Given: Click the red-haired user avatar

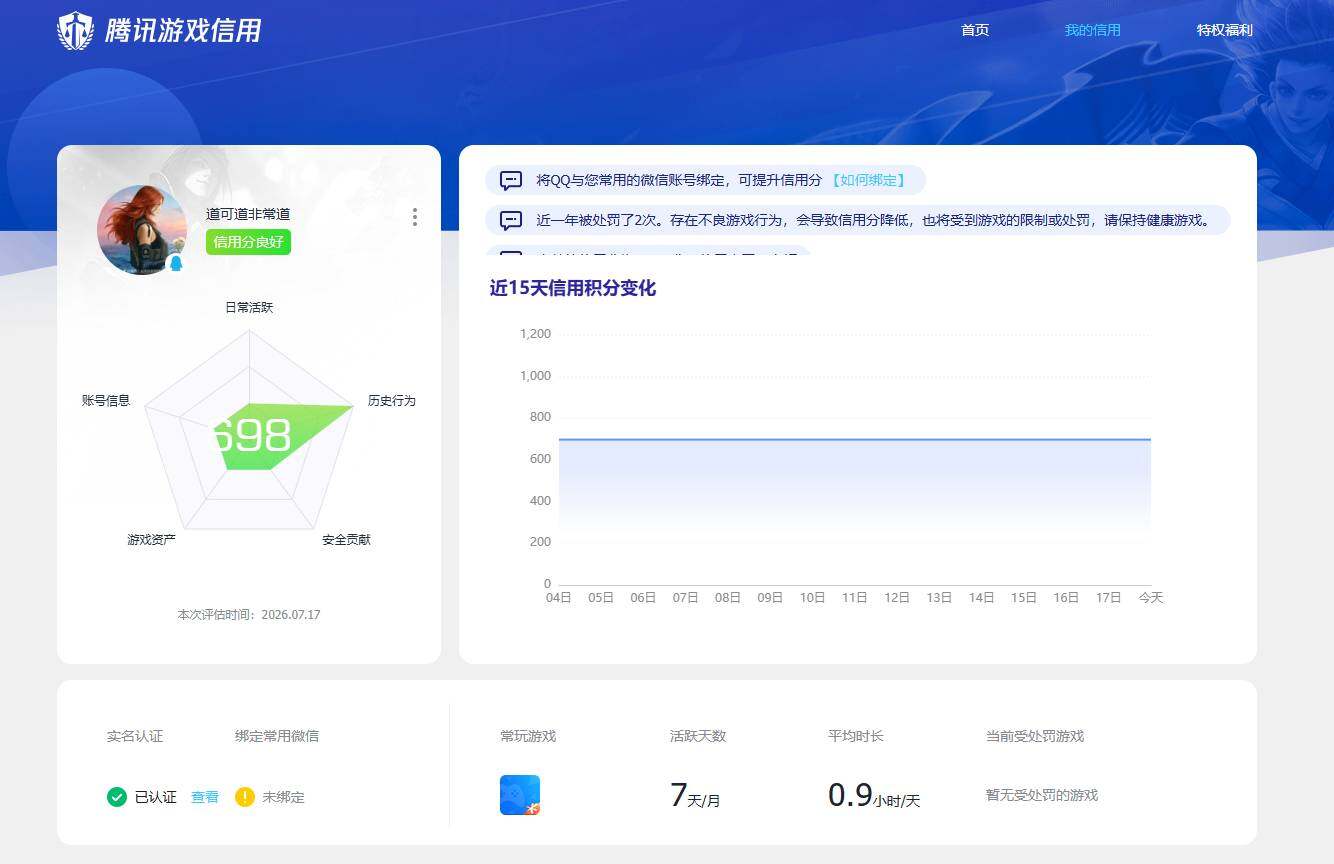Looking at the screenshot, I should coord(142,230).
